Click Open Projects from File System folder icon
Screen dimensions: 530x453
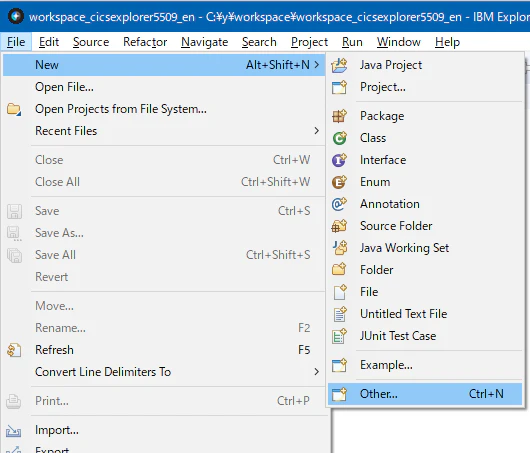click(x=14, y=109)
